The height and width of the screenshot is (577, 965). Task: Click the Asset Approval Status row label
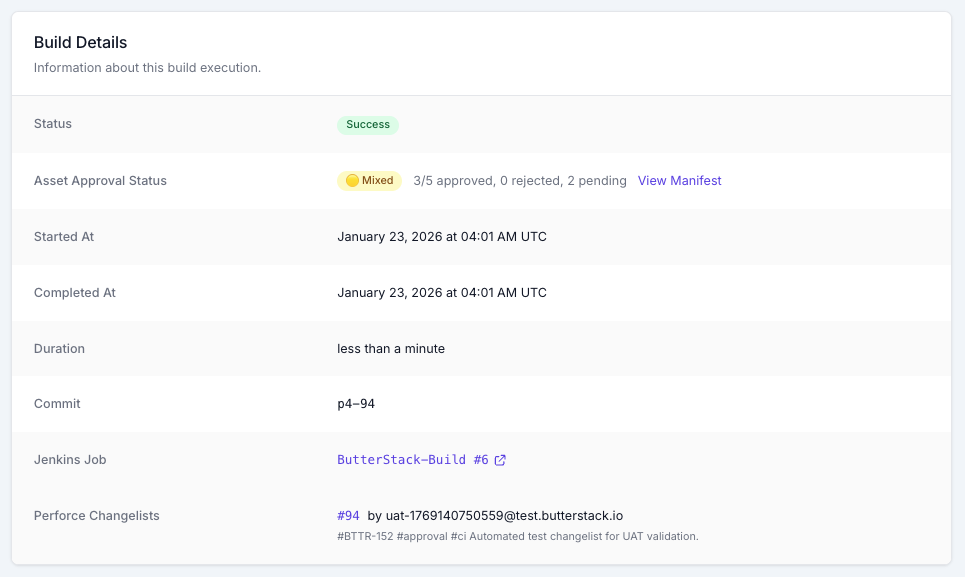click(x=101, y=180)
